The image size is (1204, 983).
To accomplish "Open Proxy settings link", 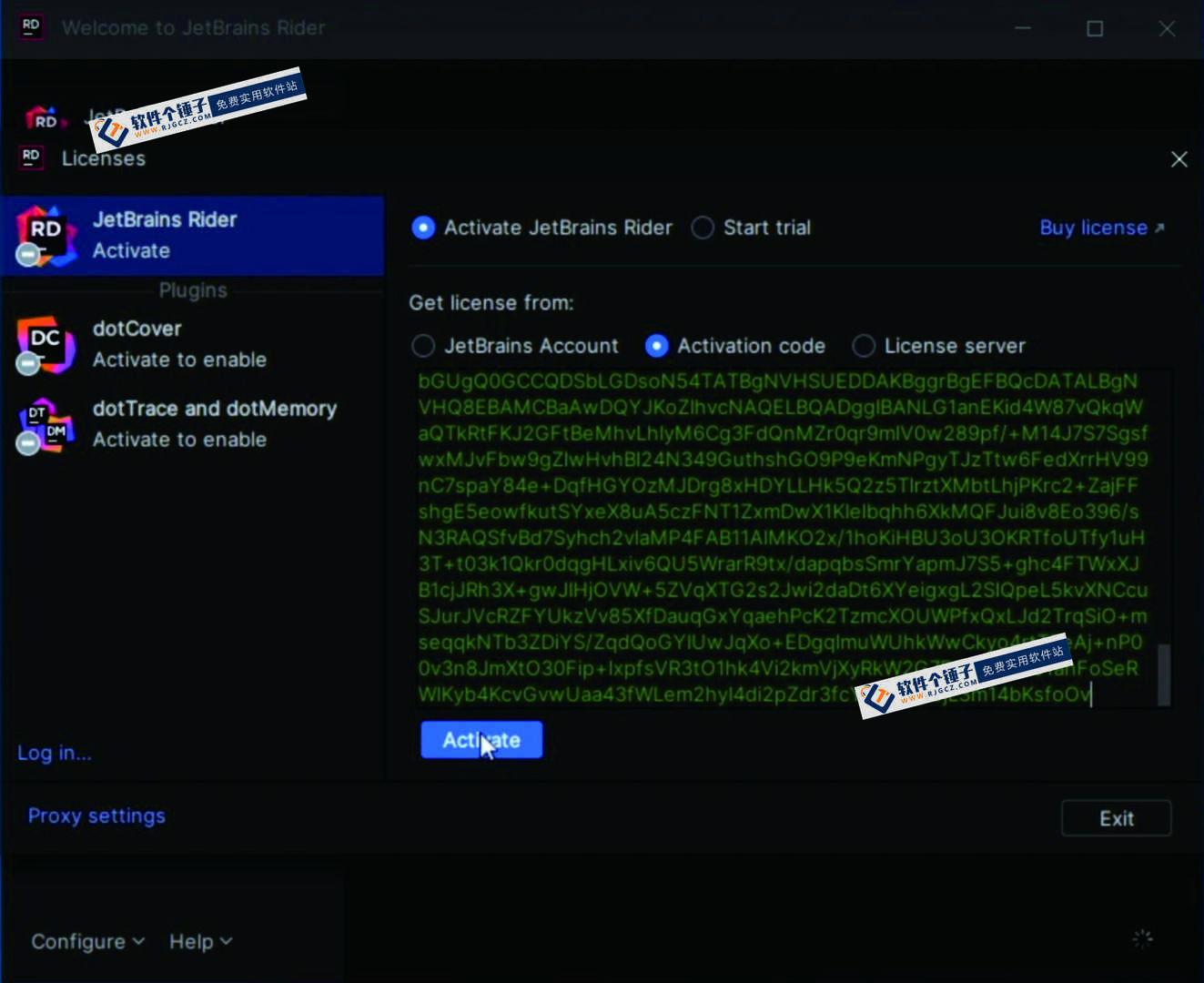I will (96, 816).
